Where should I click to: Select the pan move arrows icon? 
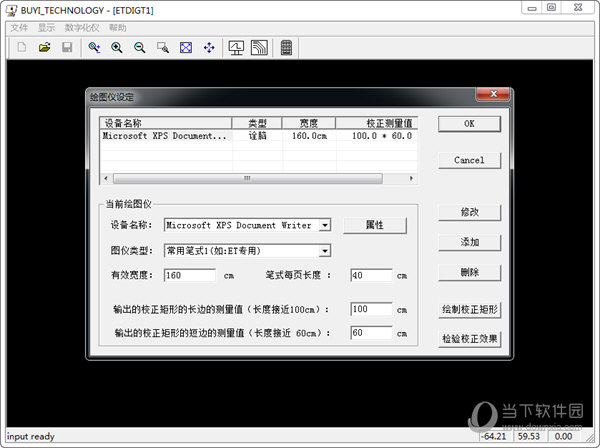pos(209,47)
